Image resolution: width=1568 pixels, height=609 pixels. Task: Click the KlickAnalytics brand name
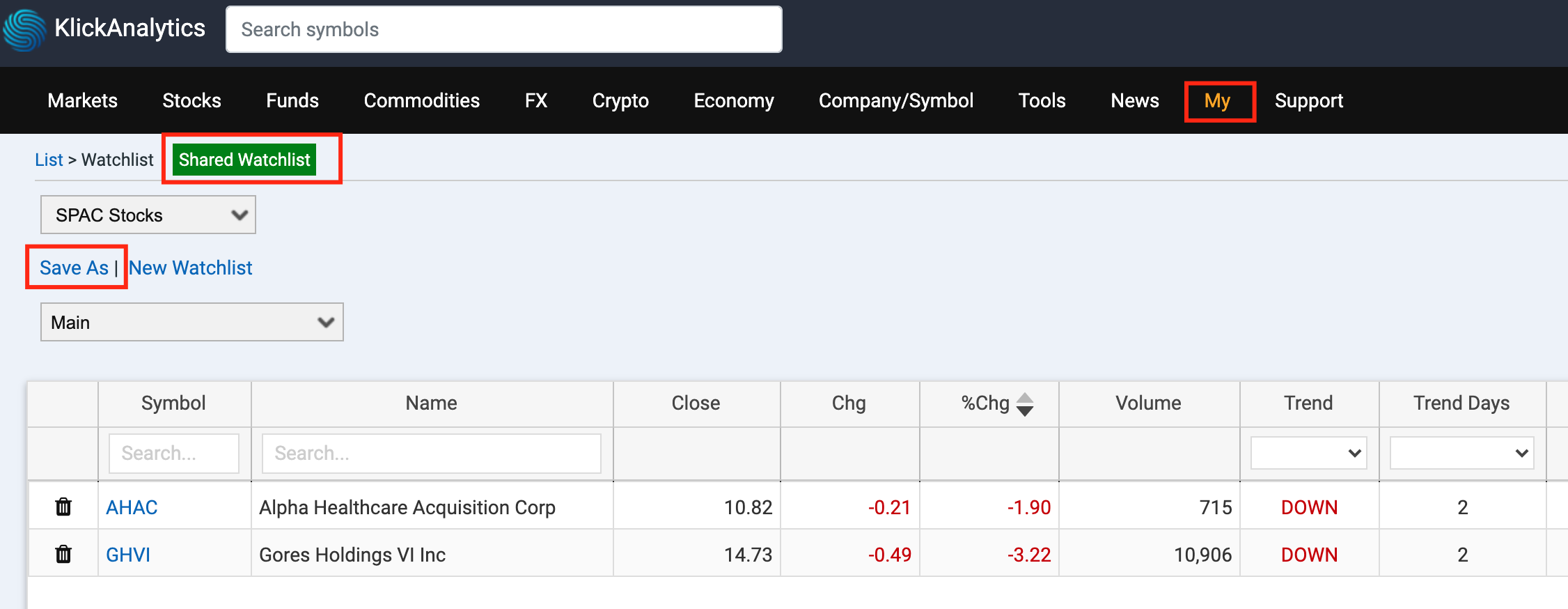click(x=130, y=28)
